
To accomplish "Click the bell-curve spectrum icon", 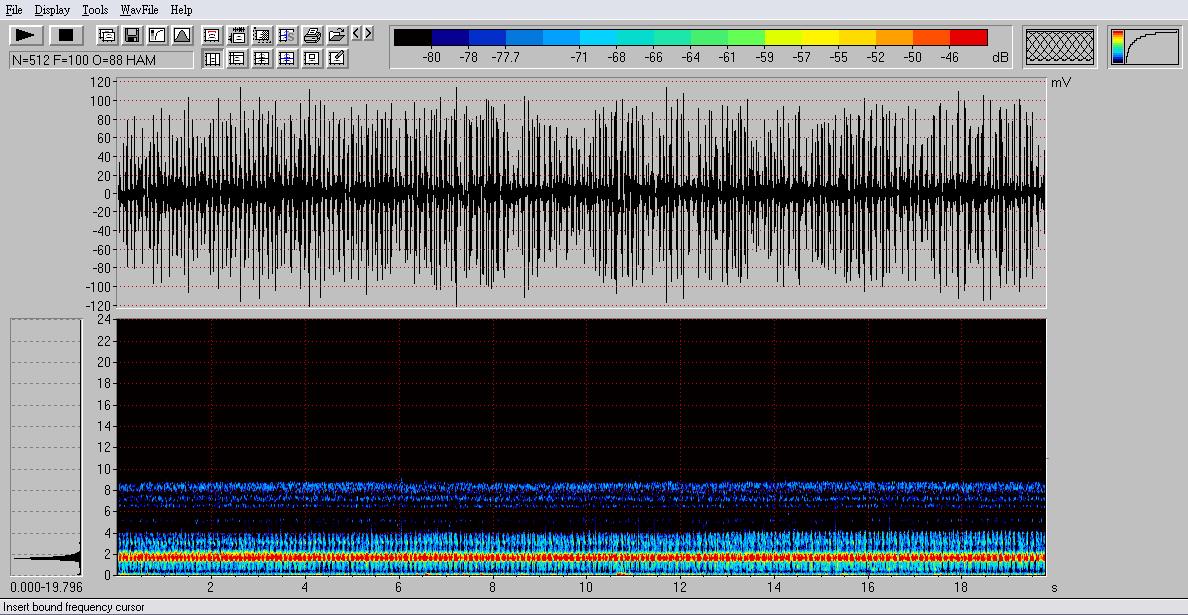I will click(x=181, y=36).
